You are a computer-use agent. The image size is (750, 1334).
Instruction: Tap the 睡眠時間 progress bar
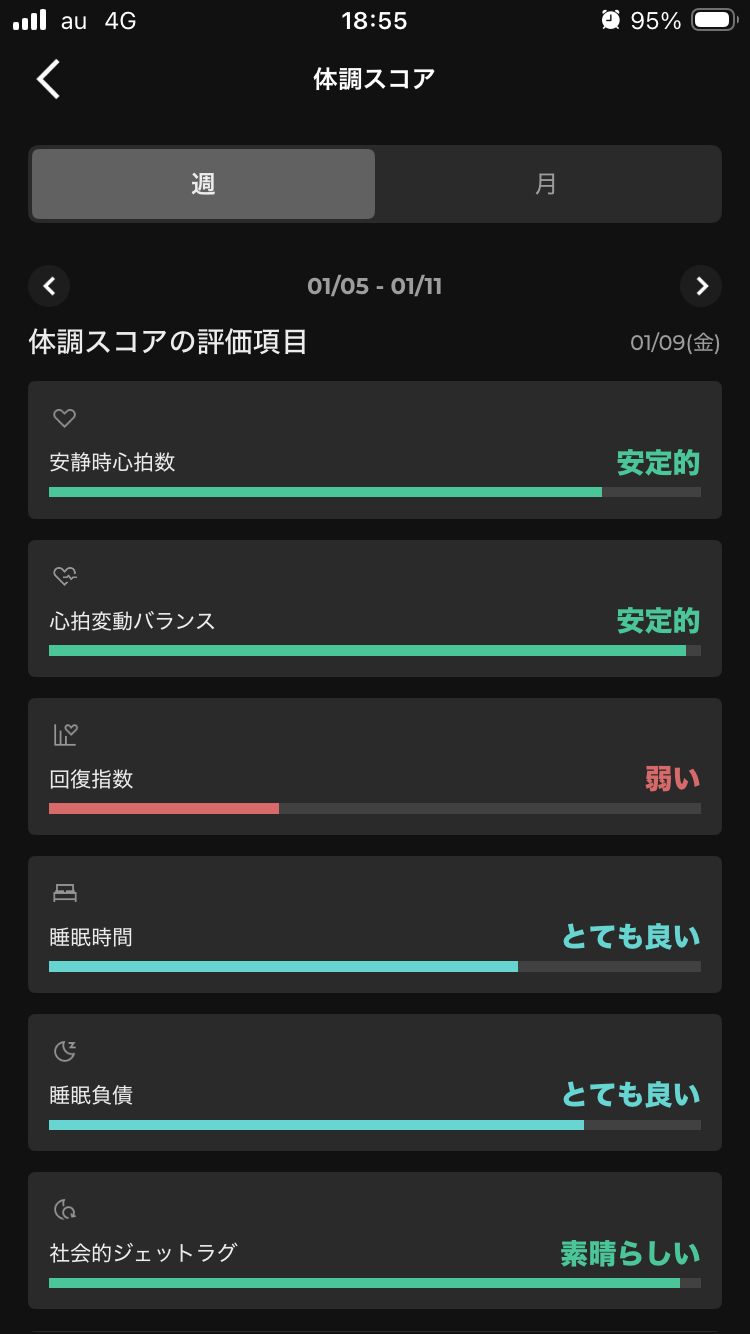[x=374, y=966]
